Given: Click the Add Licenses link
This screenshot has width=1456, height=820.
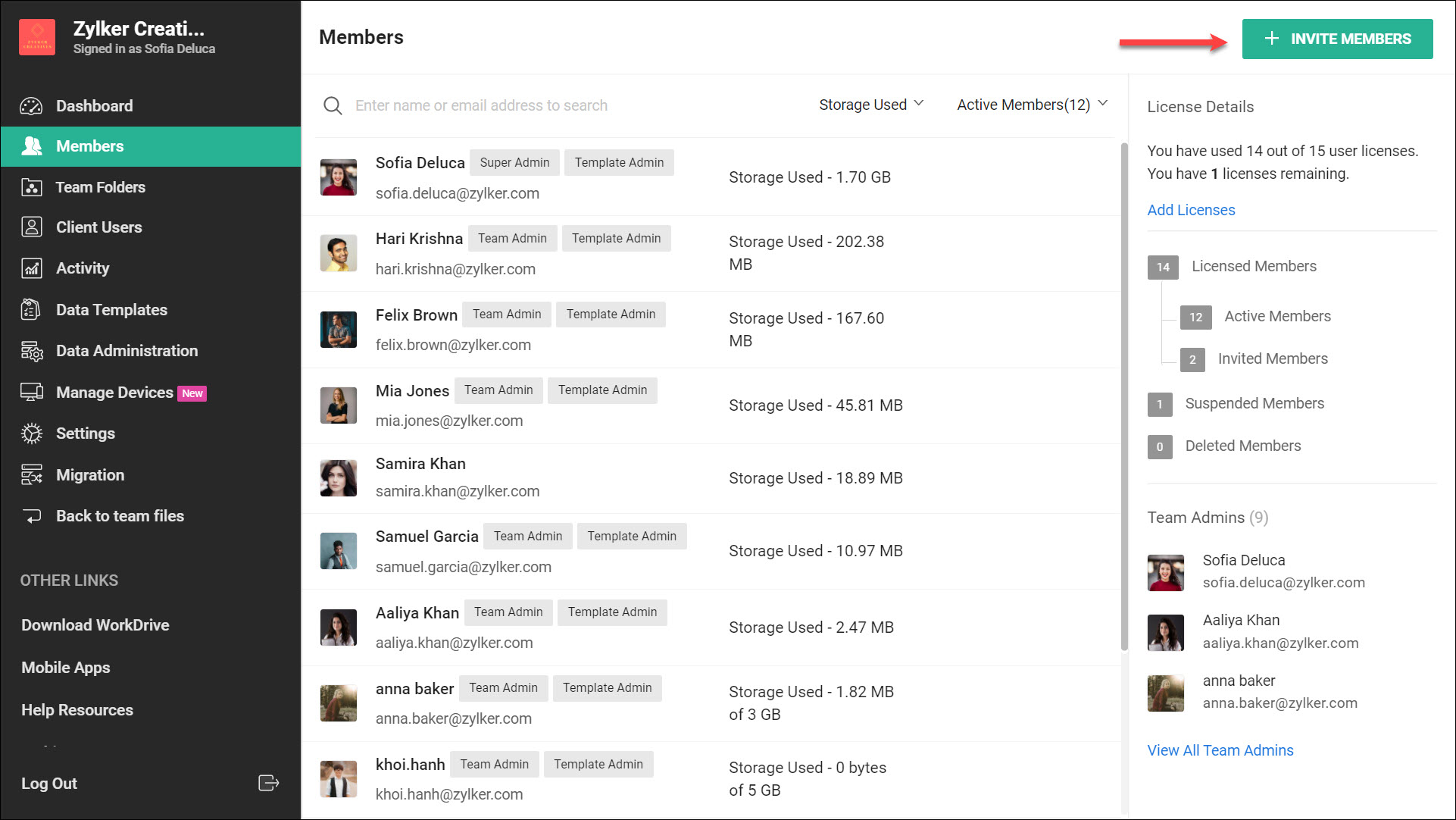Looking at the screenshot, I should coord(1191,210).
